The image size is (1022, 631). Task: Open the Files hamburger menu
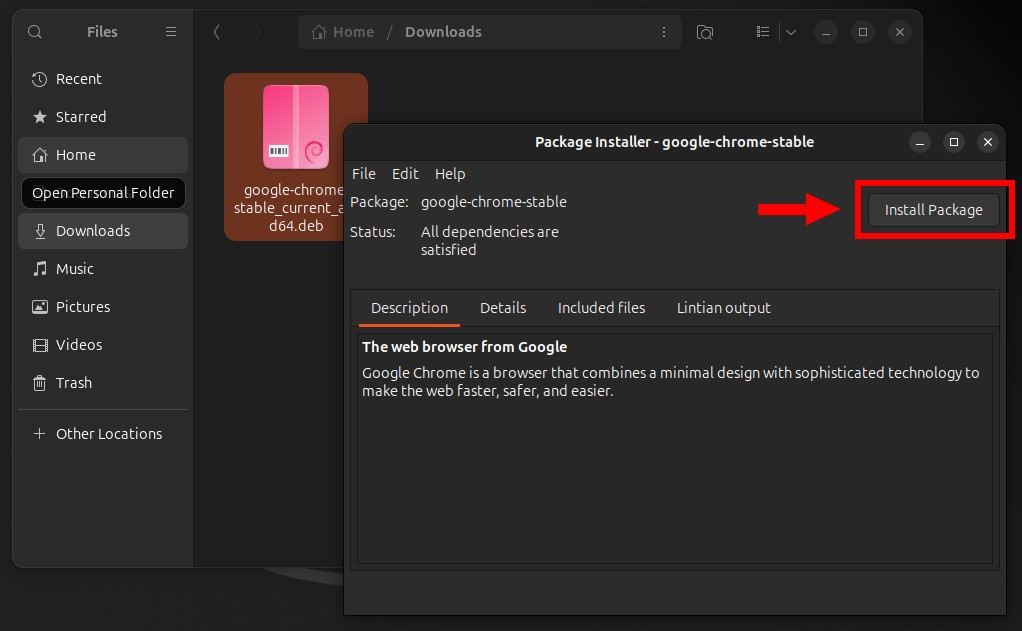coord(171,32)
